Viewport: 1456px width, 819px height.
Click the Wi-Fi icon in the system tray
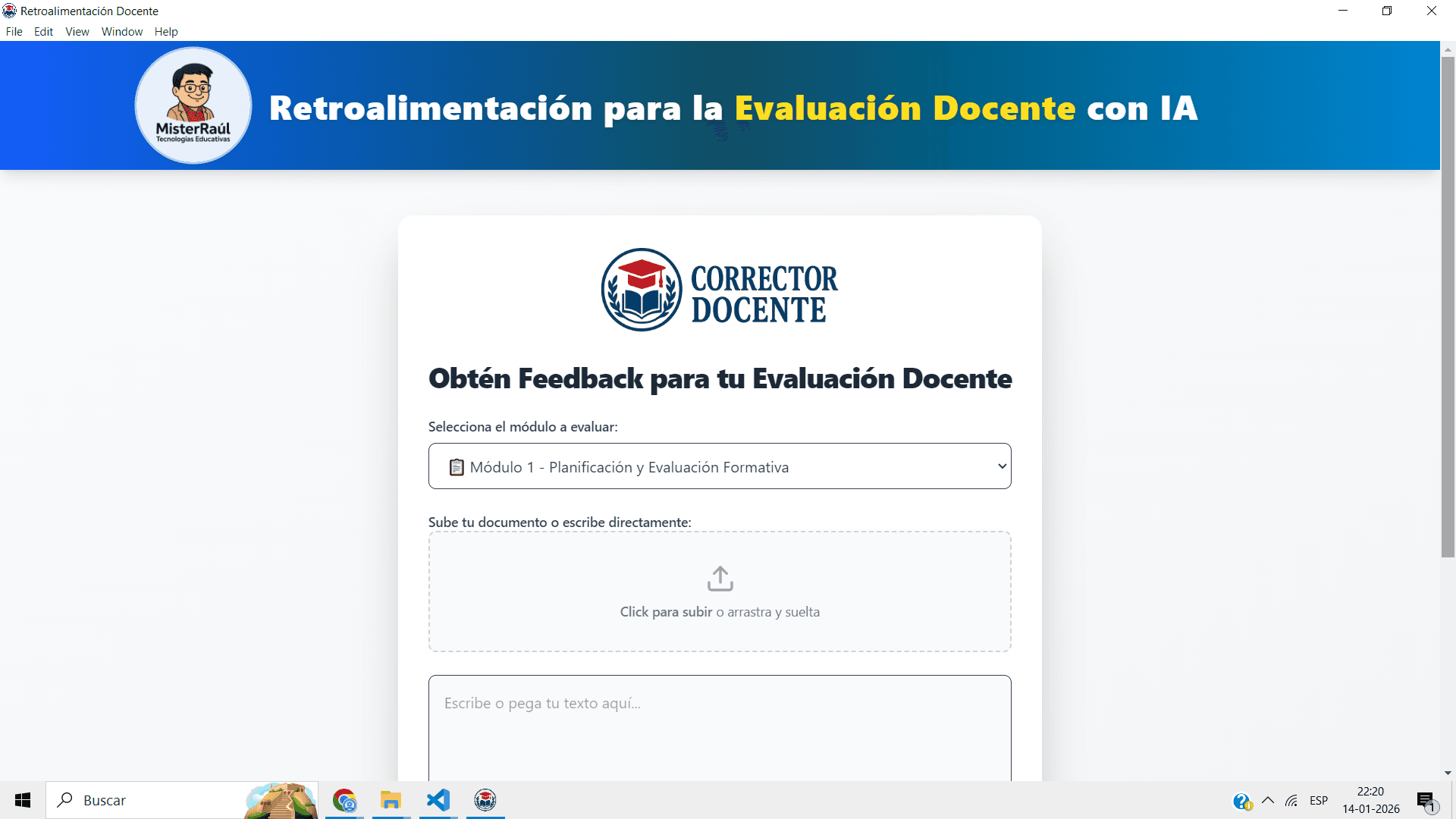click(1291, 800)
